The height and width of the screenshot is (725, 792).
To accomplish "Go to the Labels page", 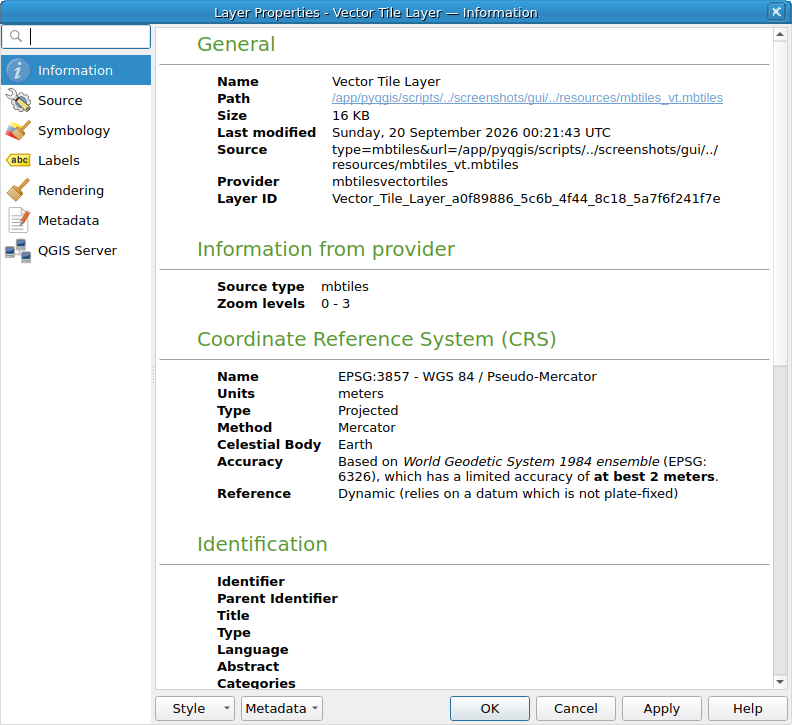I will [x=76, y=160].
